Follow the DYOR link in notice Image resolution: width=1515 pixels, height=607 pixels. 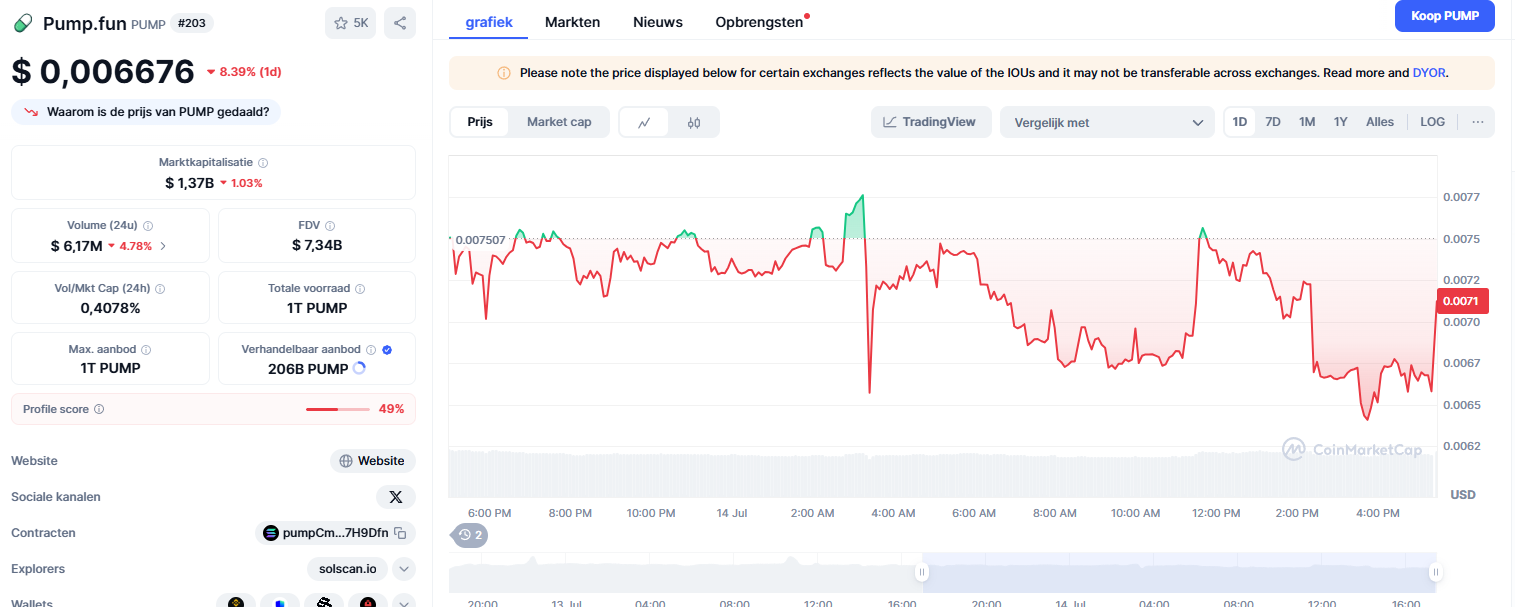click(1428, 73)
